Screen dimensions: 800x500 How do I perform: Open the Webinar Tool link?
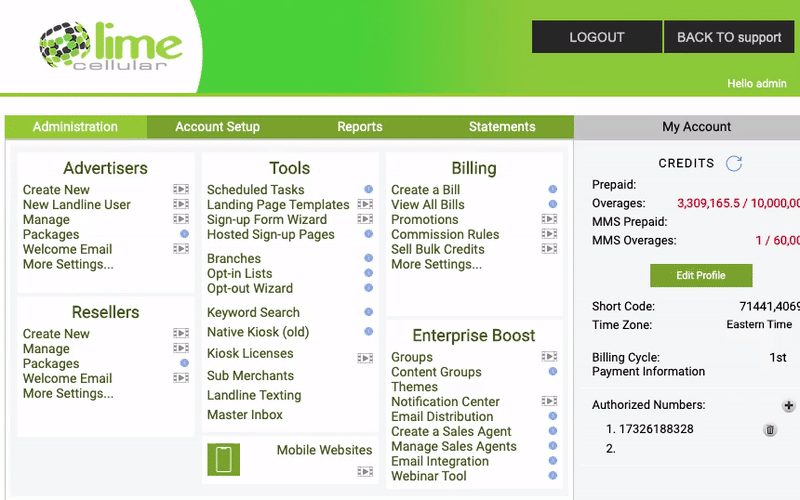[x=429, y=476]
